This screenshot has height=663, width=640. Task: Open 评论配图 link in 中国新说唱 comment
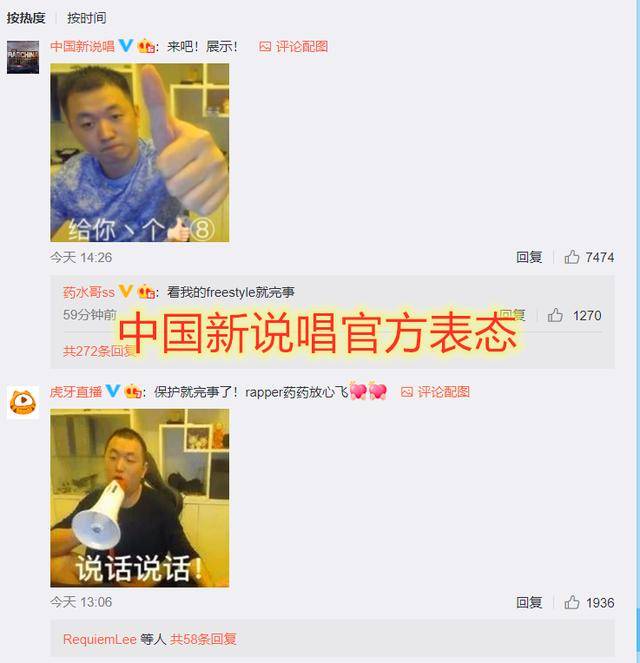[x=293, y=47]
